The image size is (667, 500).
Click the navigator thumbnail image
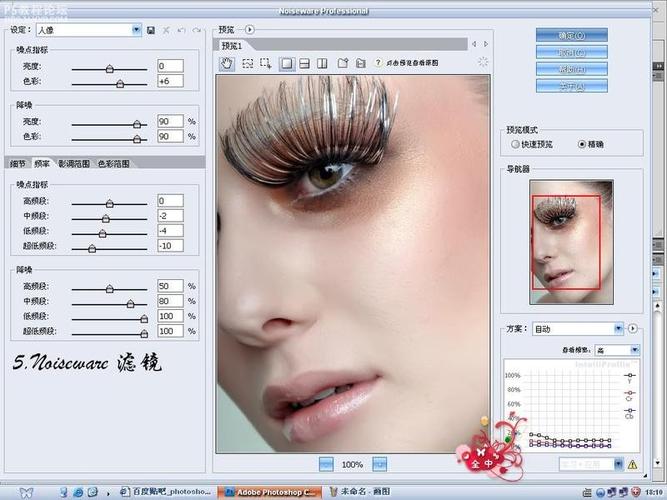[x=571, y=242]
